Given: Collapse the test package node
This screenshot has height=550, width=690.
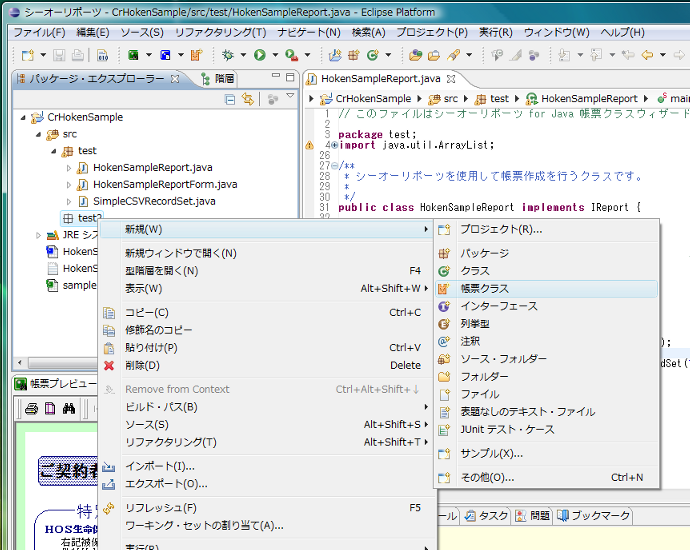Looking at the screenshot, I should tap(54, 151).
